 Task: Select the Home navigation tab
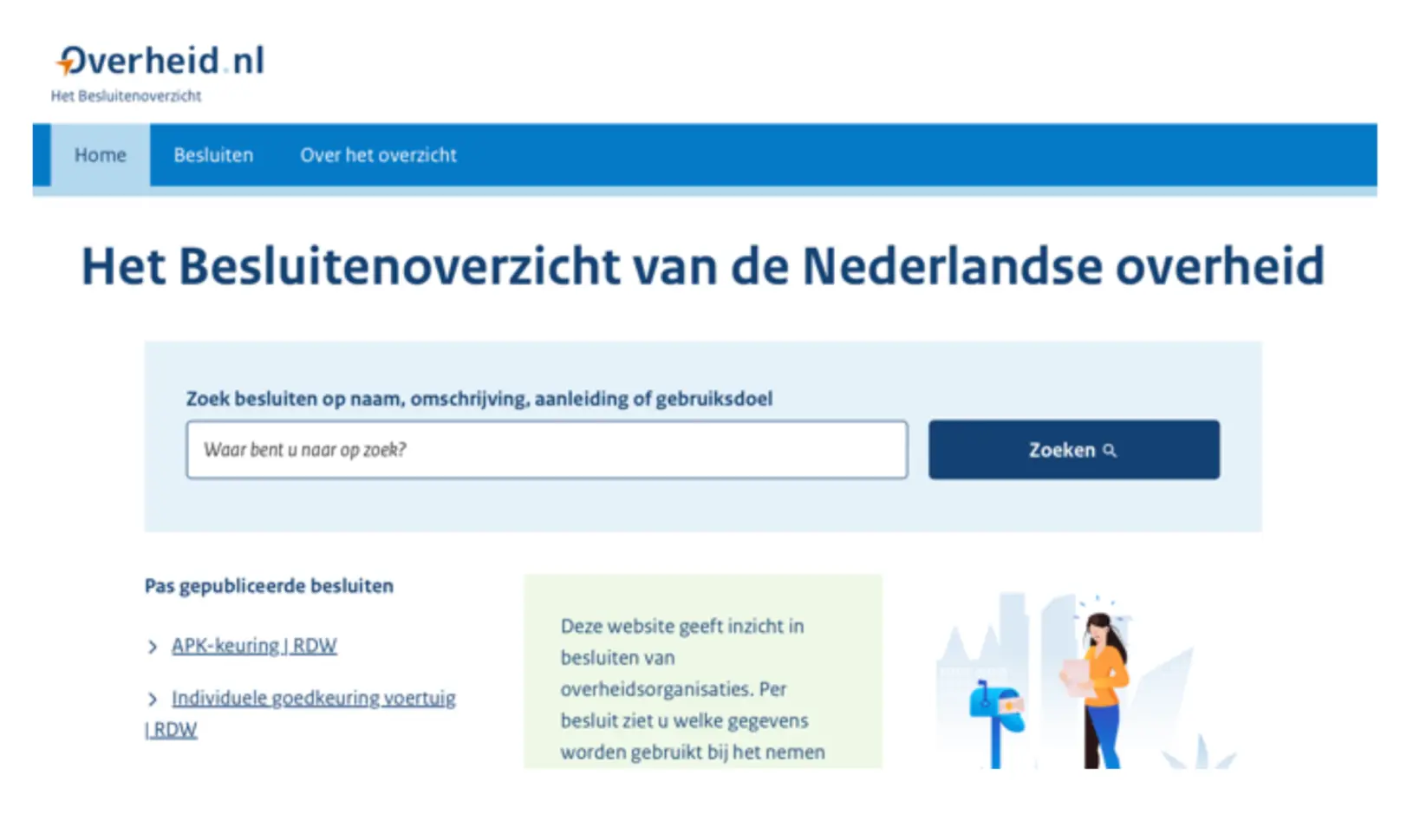pyautogui.click(x=101, y=155)
